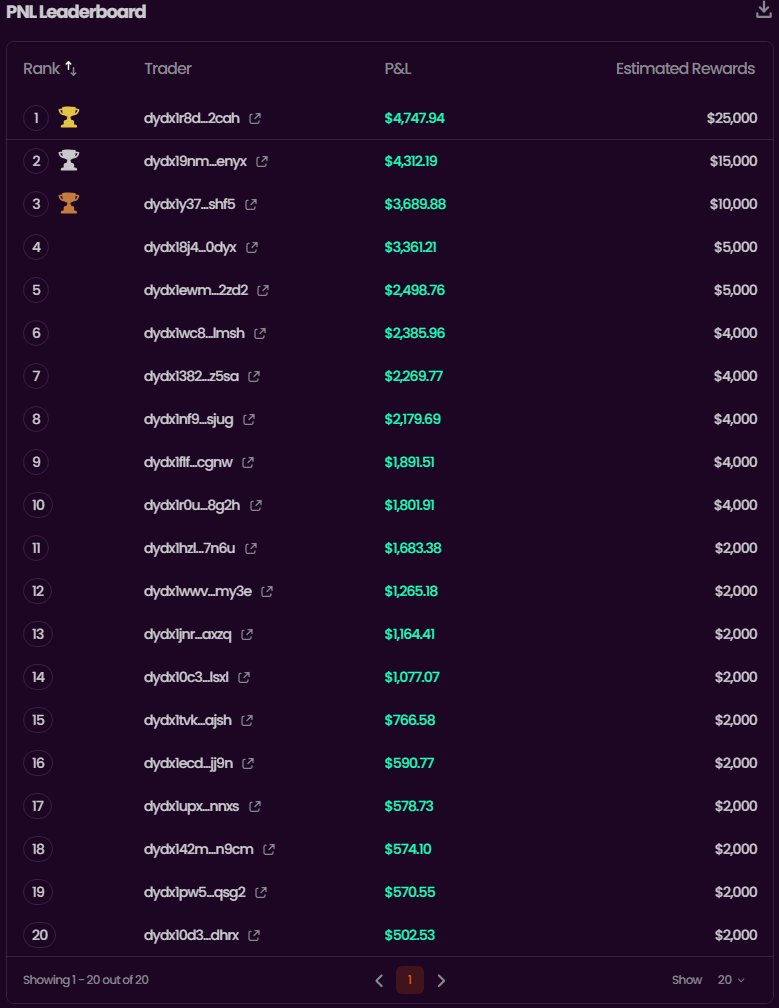Open external link for trader dydx1r0u...8g2h
779x1008 pixels.
256,505
